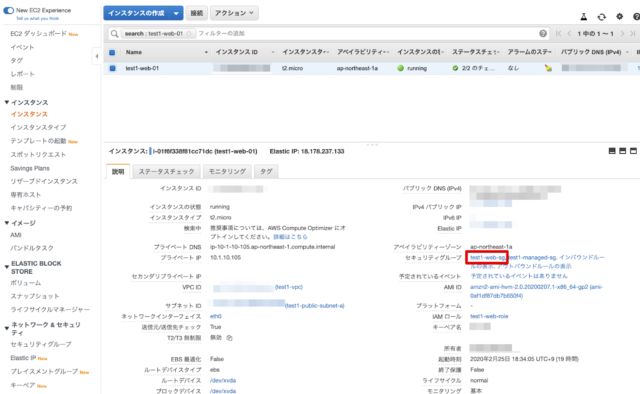
Task: Open the アクション dropdown menu
Action: 234,13
